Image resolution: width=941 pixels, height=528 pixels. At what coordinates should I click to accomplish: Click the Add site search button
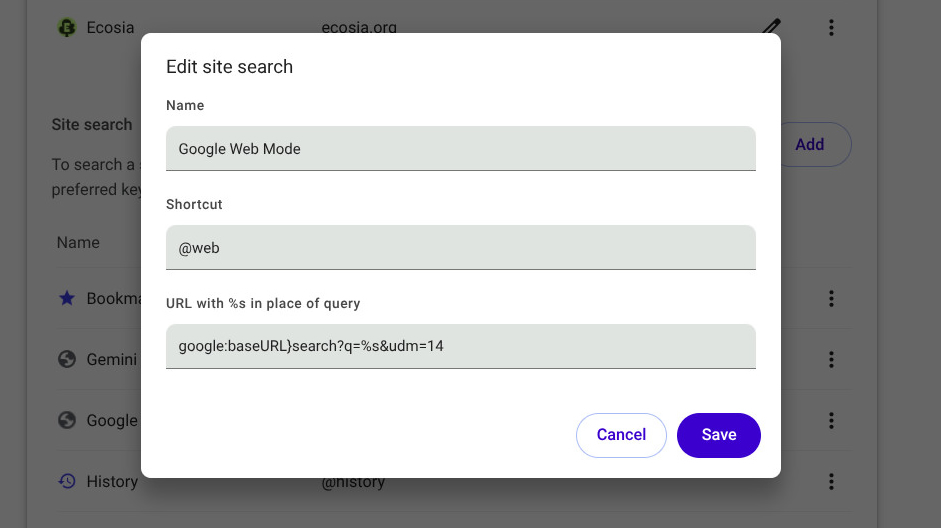click(x=815, y=145)
